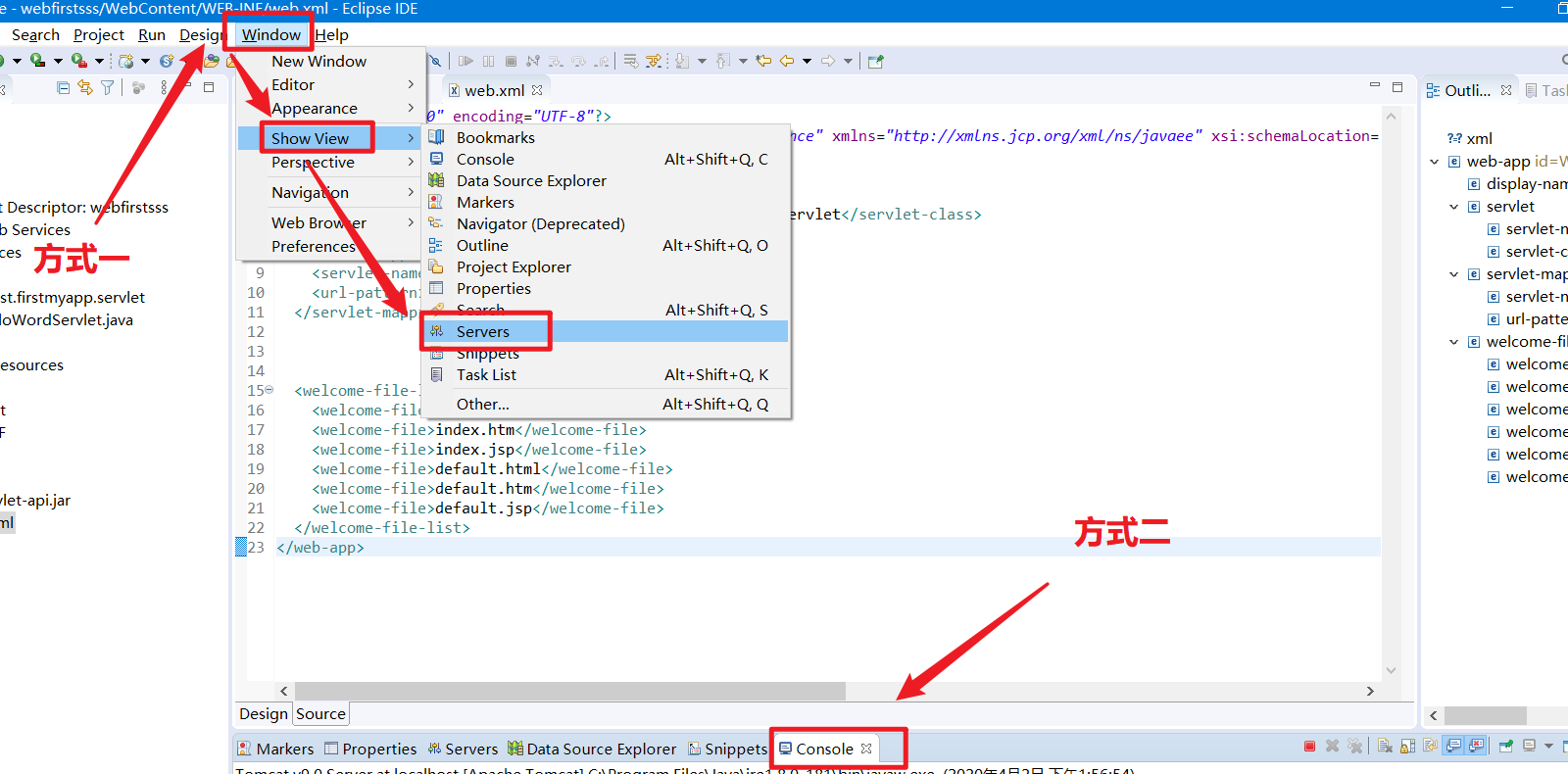Switch to the Source editor tab
This screenshot has height=774, width=1568.
click(x=321, y=714)
